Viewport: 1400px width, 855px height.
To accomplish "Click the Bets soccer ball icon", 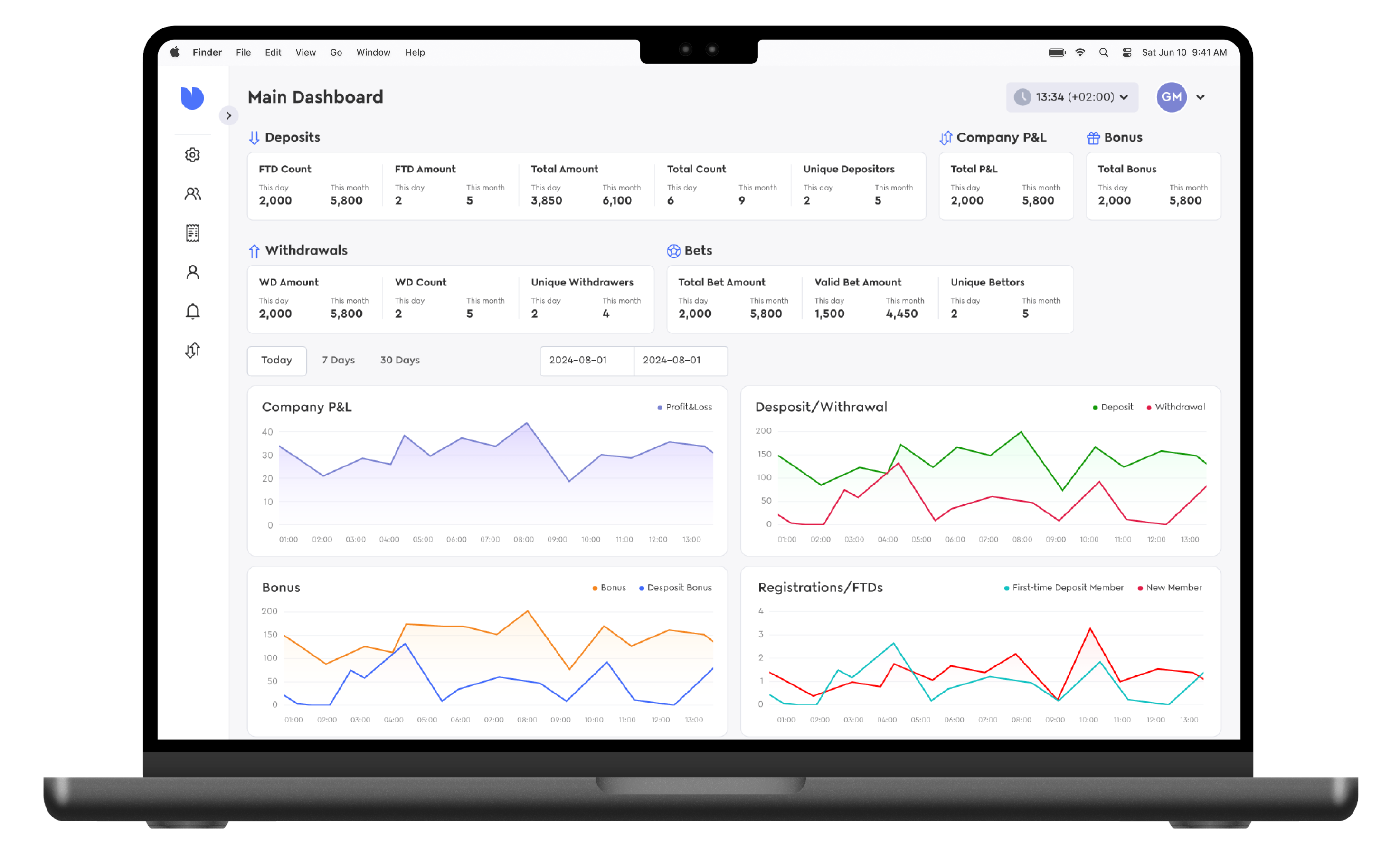I will point(673,251).
